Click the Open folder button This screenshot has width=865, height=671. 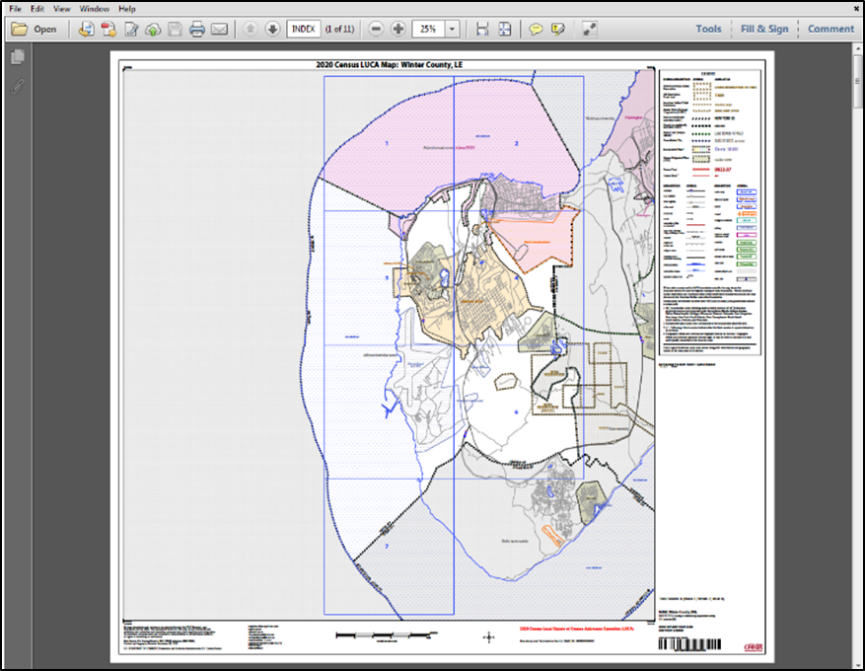tap(34, 29)
